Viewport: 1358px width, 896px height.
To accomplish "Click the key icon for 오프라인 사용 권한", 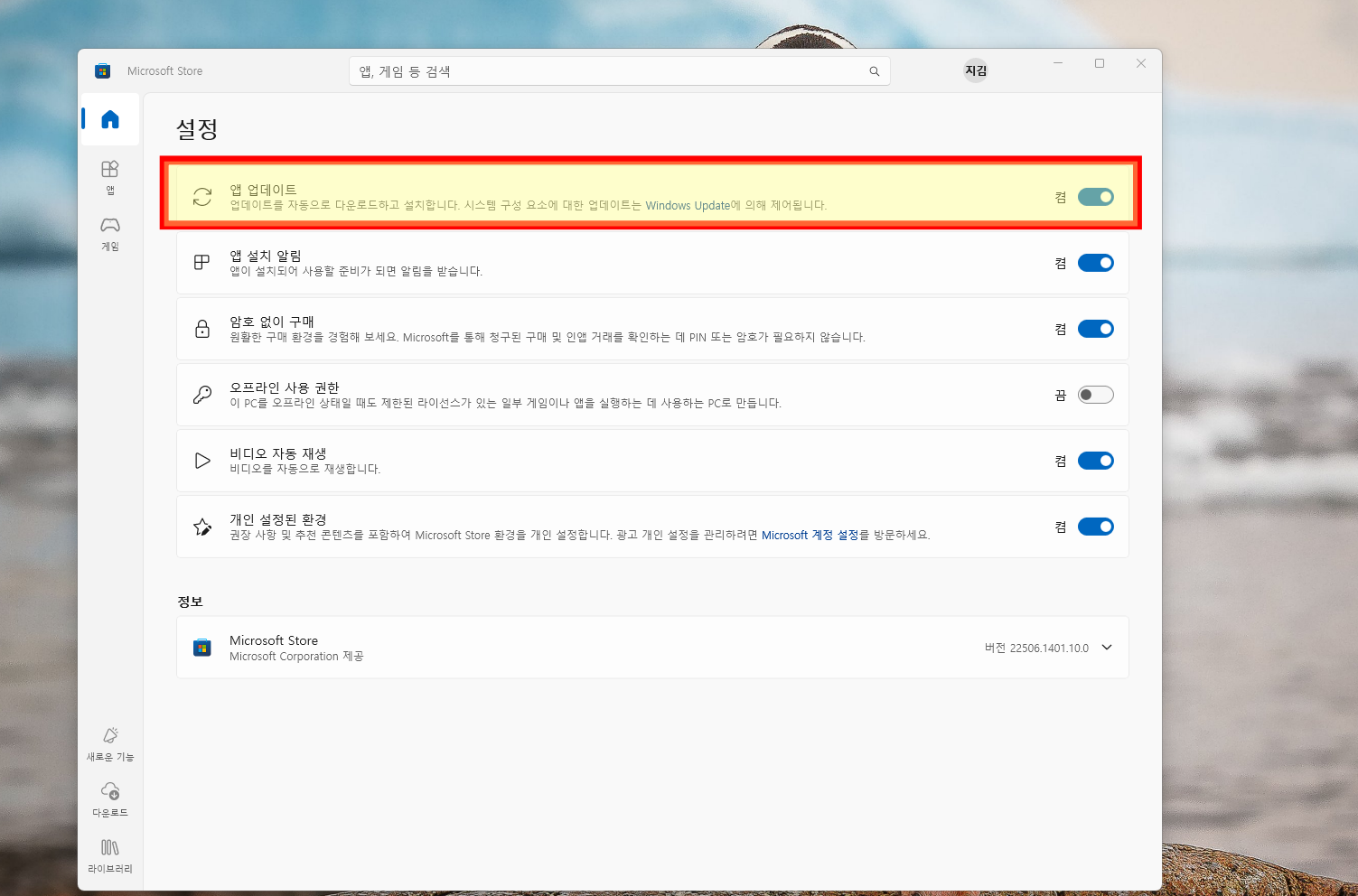I will coord(202,395).
